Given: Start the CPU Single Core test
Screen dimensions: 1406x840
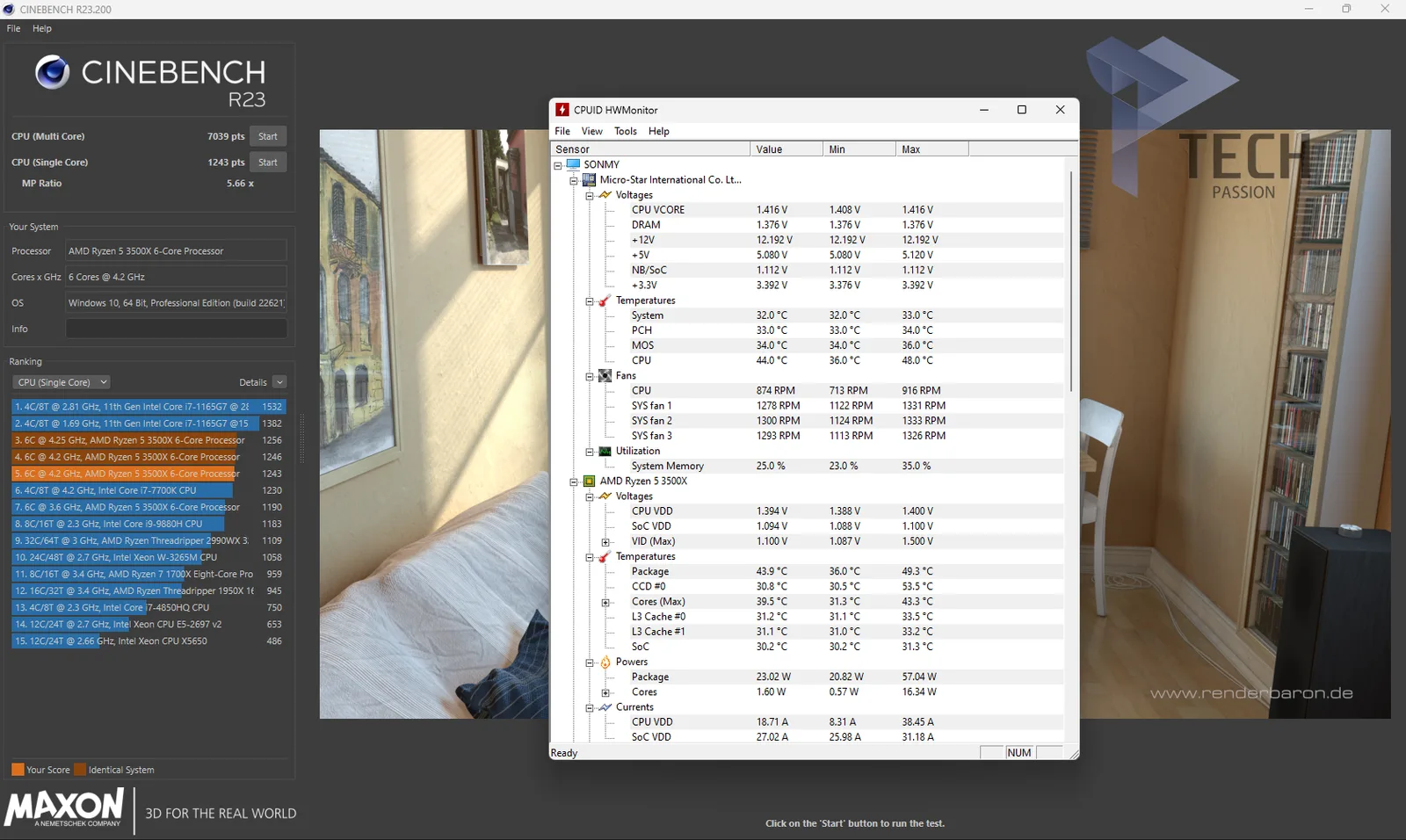Looking at the screenshot, I should (268, 163).
